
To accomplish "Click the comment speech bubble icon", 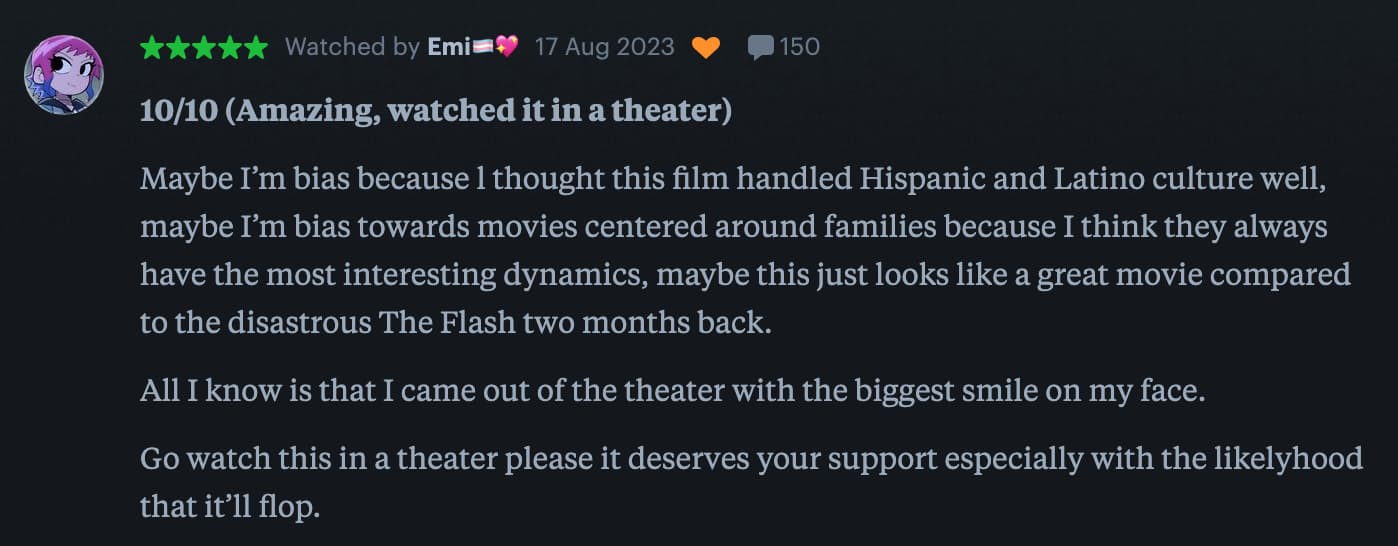I will 761,47.
